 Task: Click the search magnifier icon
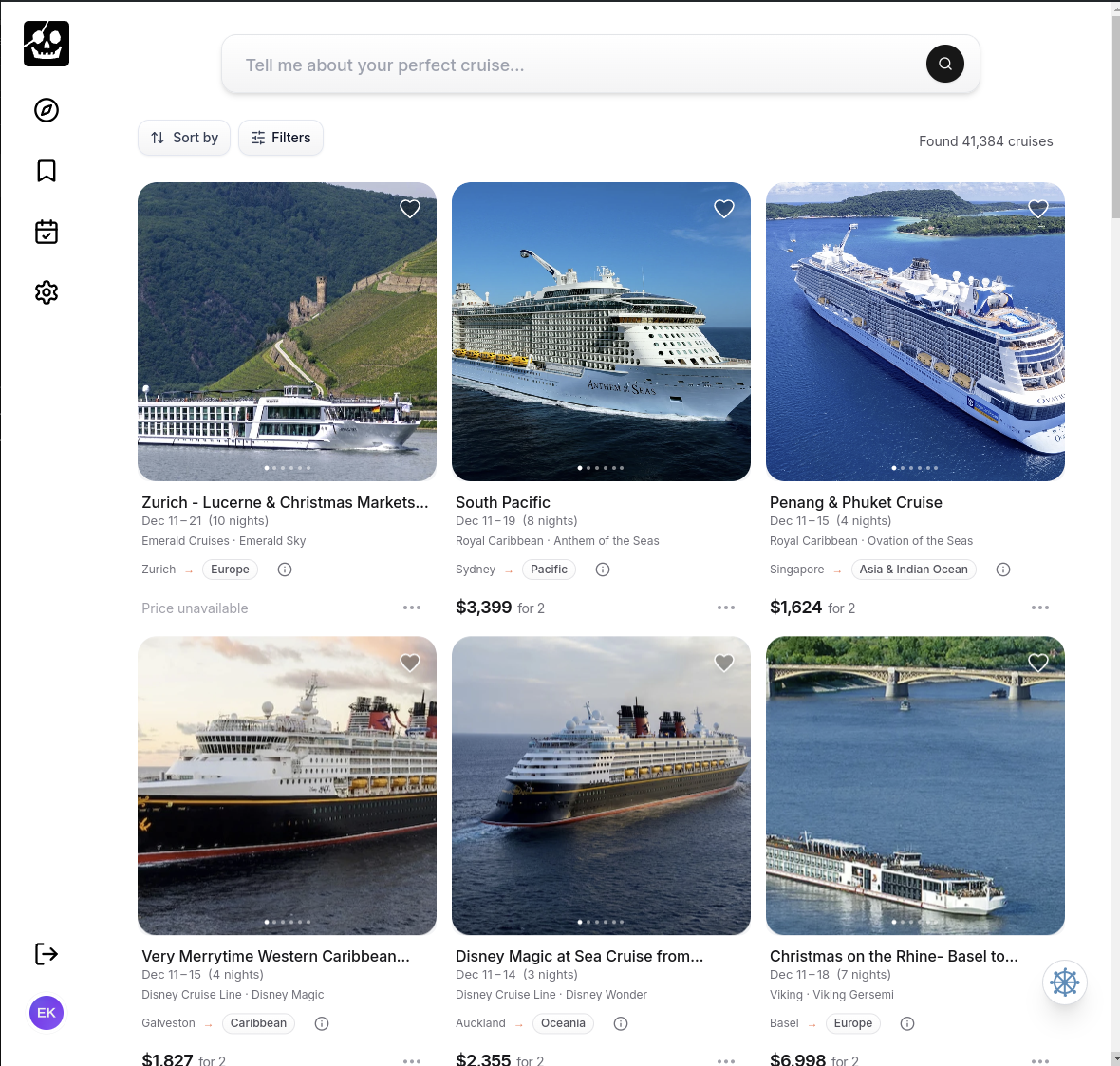click(x=944, y=64)
